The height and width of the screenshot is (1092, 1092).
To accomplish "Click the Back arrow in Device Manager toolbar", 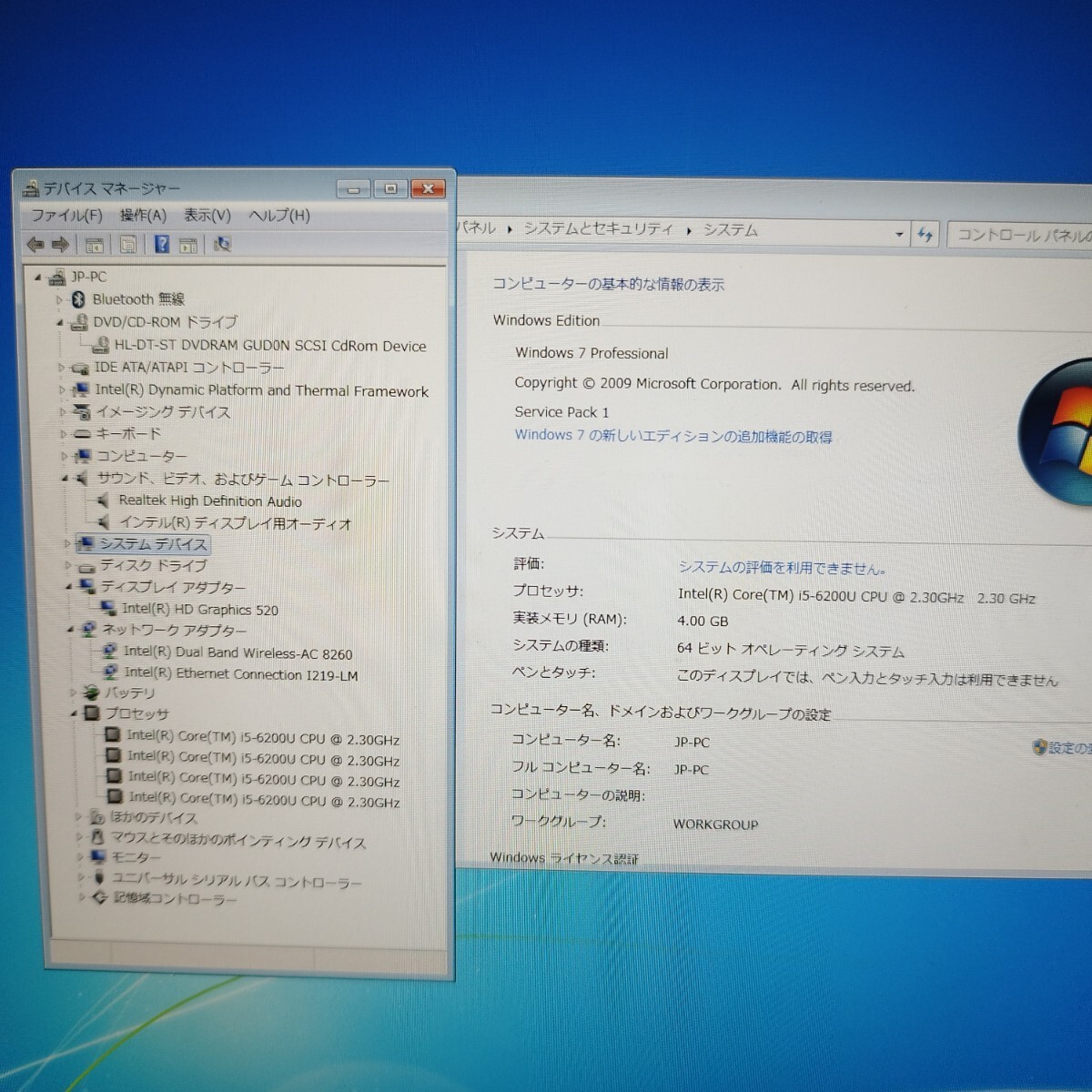I will (x=35, y=244).
